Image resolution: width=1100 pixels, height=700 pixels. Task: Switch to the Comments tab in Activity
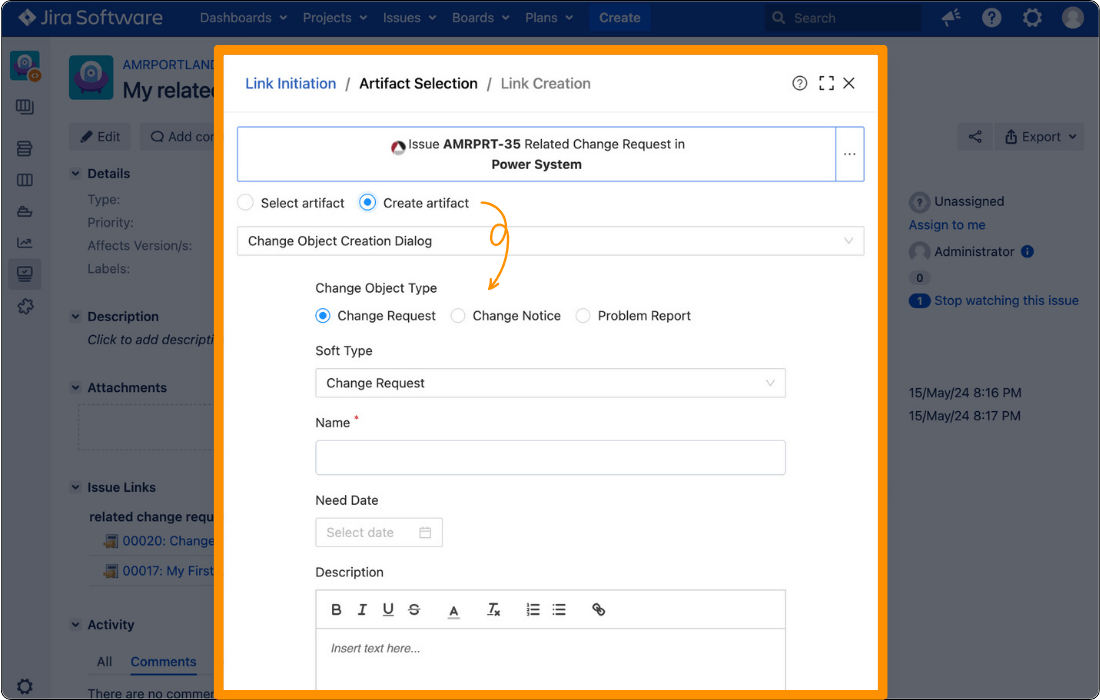[163, 661]
